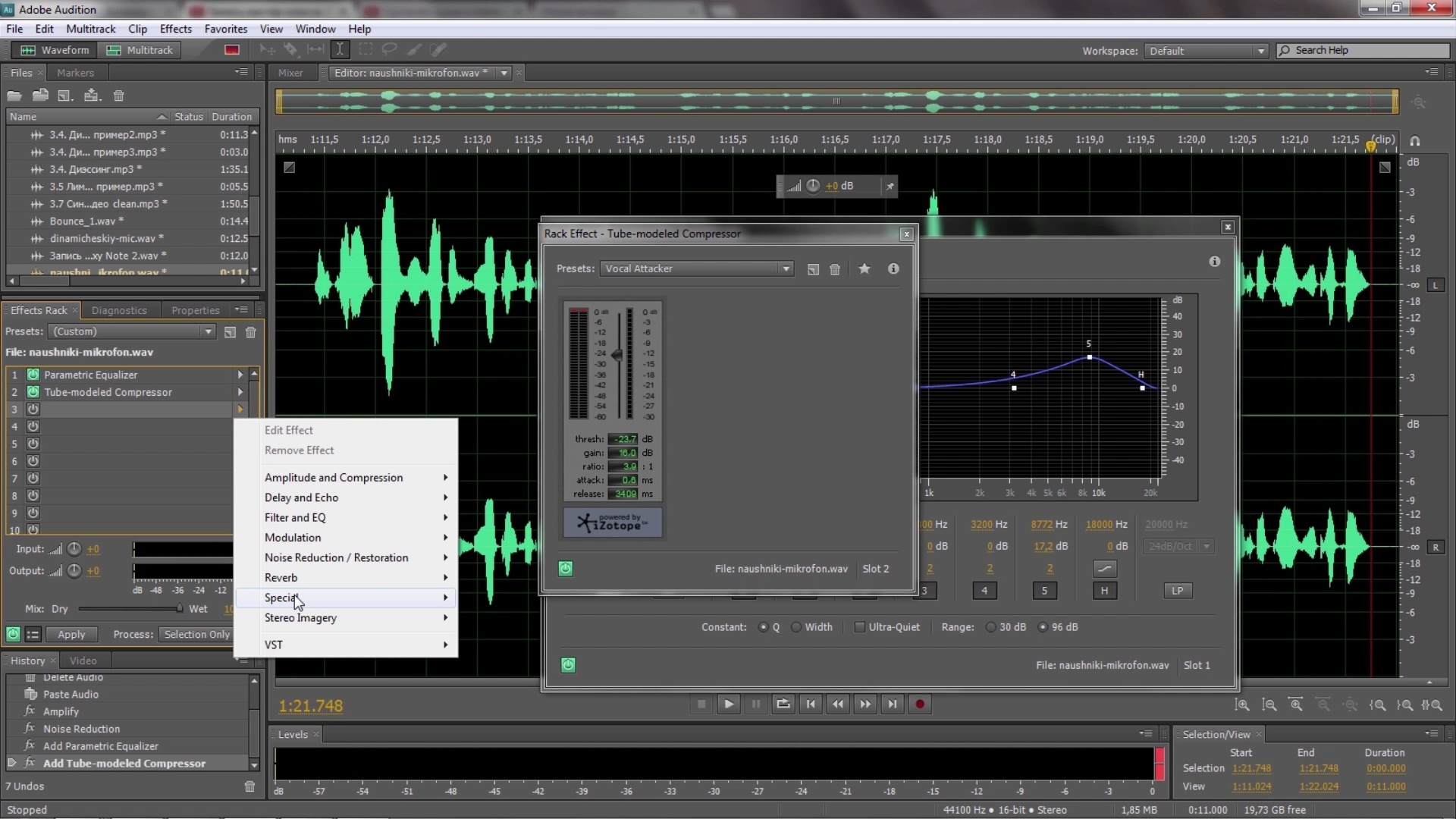Click the Fast Forward transport button
1456x819 pixels.
click(x=865, y=704)
